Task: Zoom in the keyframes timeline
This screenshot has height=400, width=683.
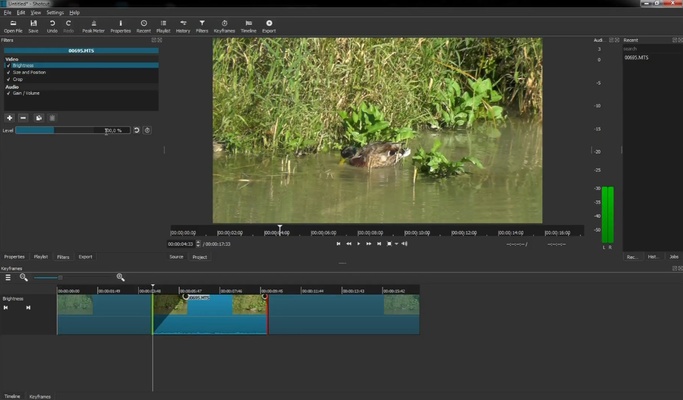Action: coord(121,278)
